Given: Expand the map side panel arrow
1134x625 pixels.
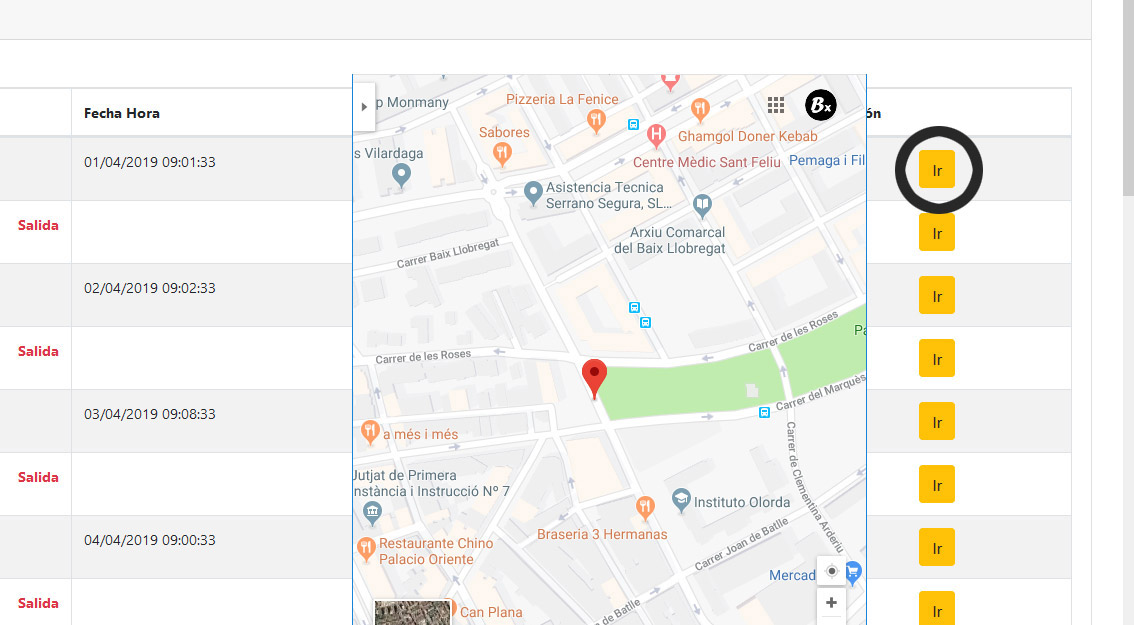Looking at the screenshot, I should (364, 106).
